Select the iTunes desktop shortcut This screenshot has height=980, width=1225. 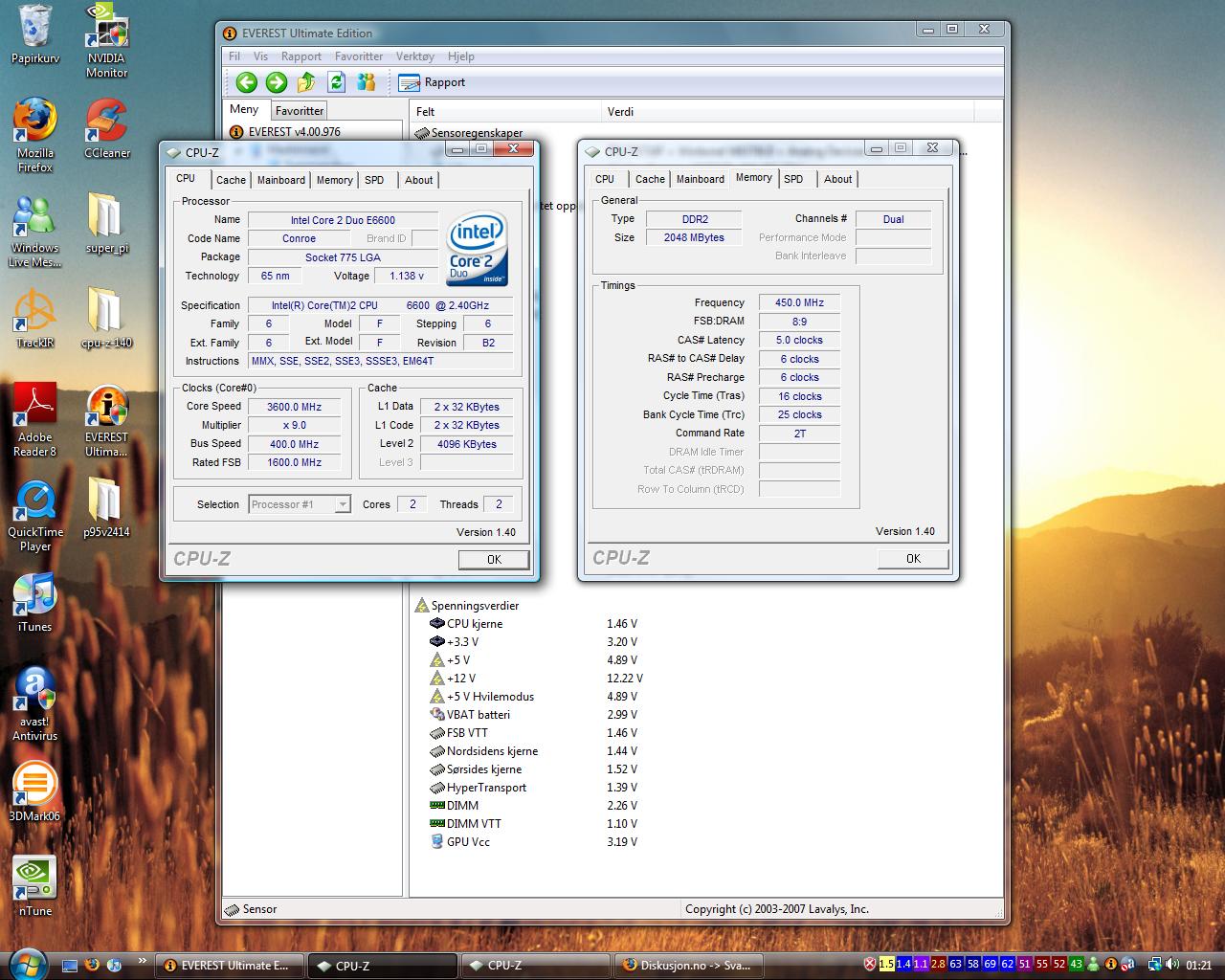pos(35,603)
